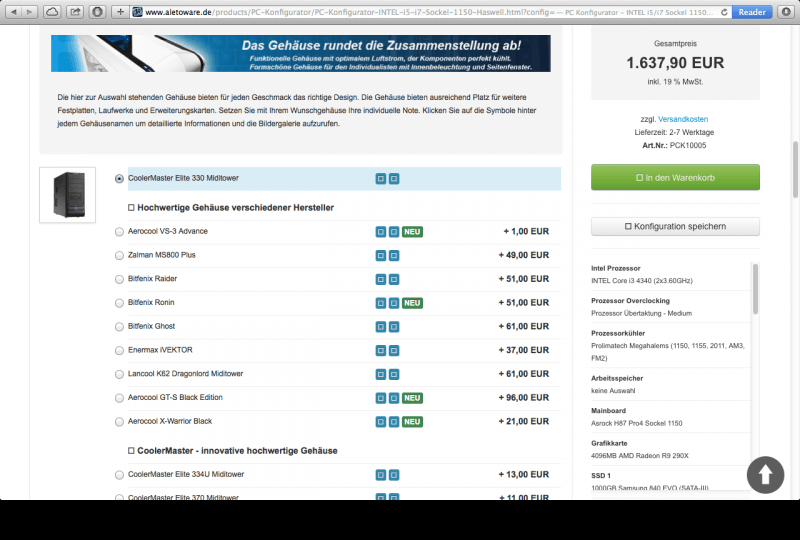Open the first blue icon in the Zalman MS800 Plus row
800x540 pixels.
(381, 255)
